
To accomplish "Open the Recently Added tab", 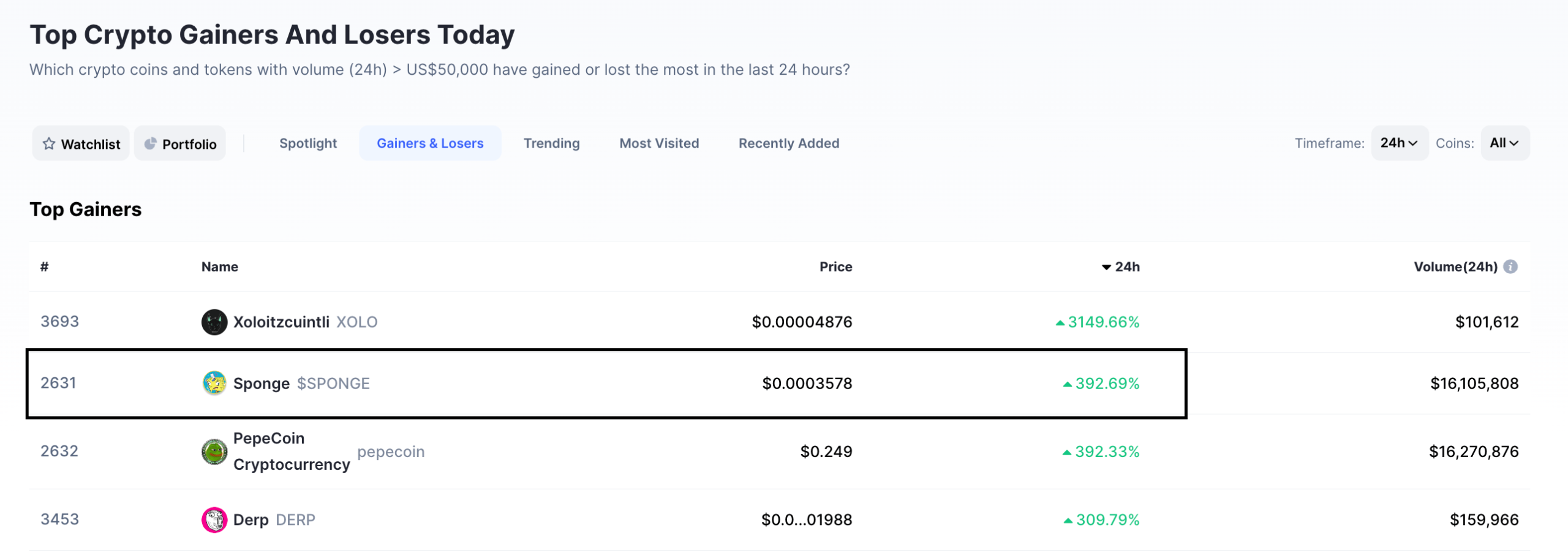I will pos(789,143).
